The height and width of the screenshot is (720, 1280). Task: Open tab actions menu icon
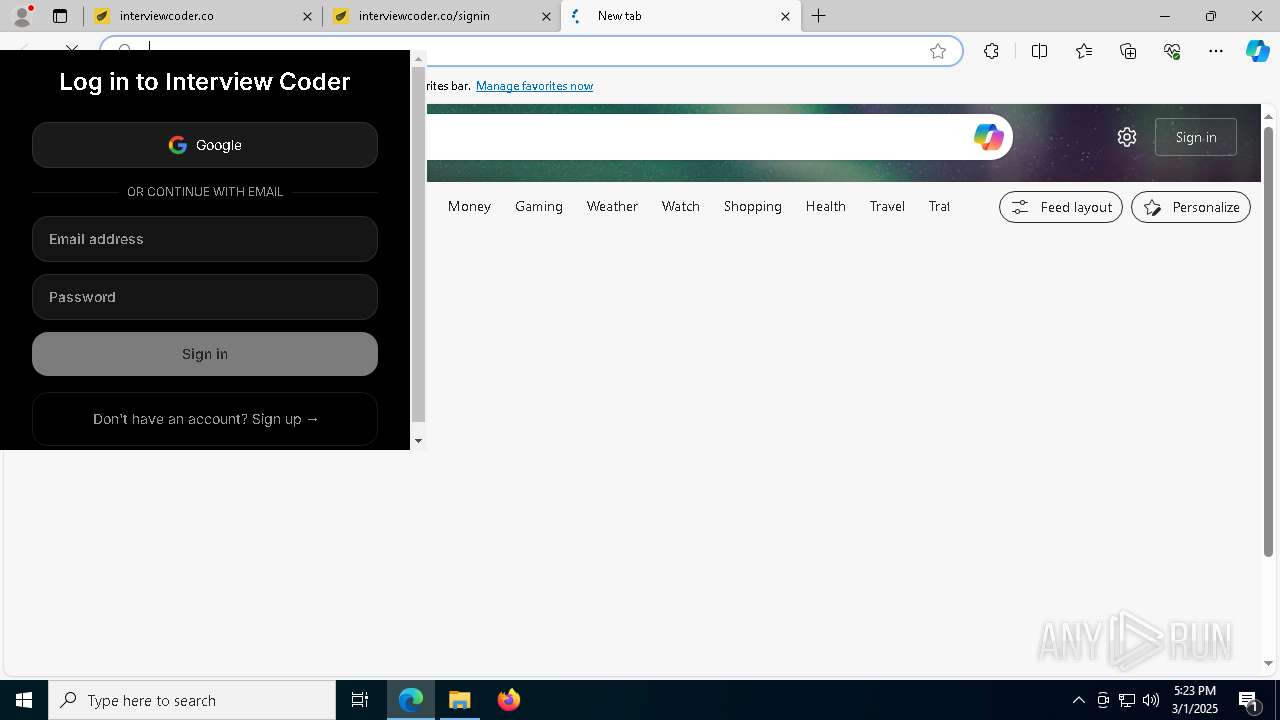[60, 16]
